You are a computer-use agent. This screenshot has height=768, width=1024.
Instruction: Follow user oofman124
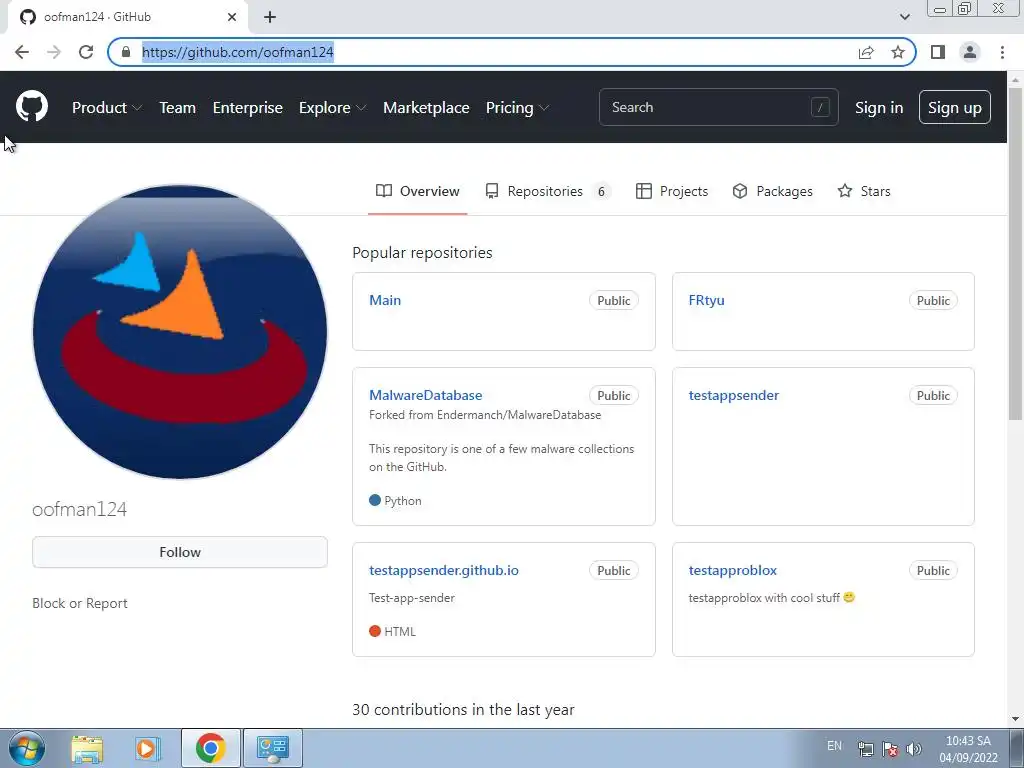click(x=180, y=552)
